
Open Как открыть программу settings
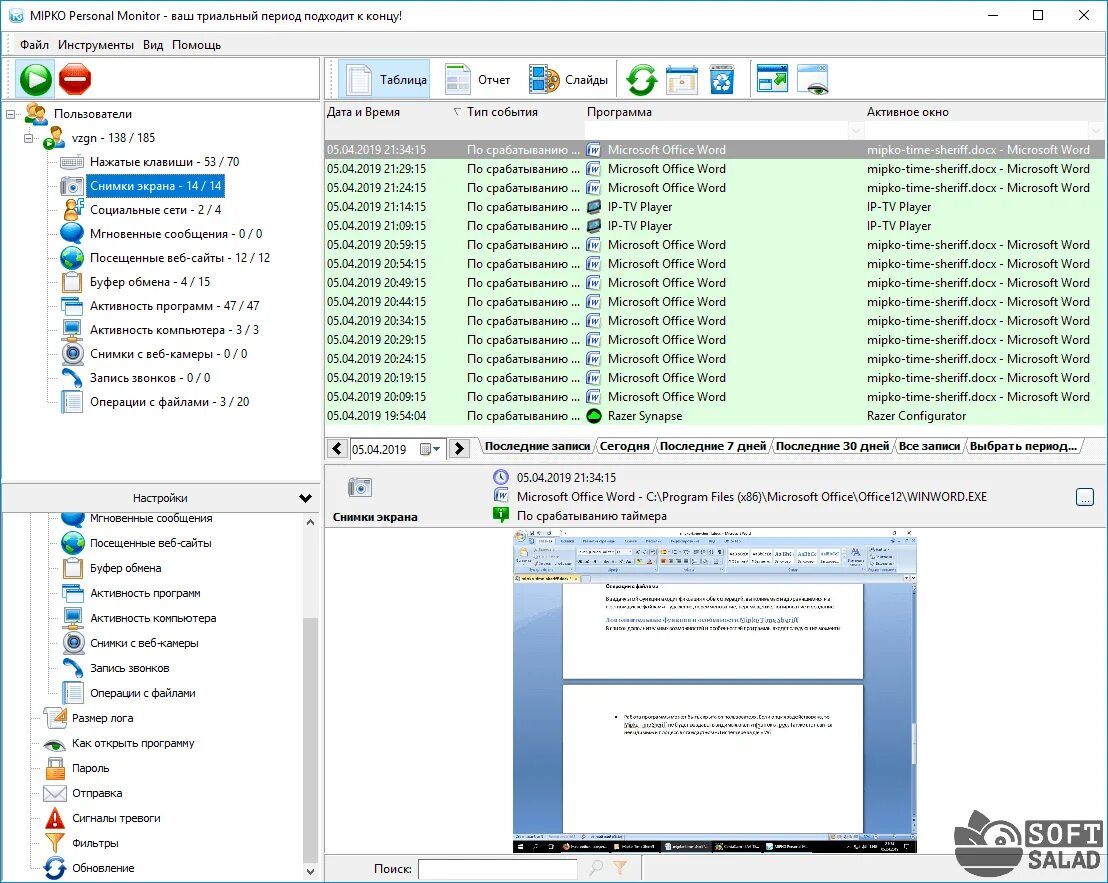(133, 743)
